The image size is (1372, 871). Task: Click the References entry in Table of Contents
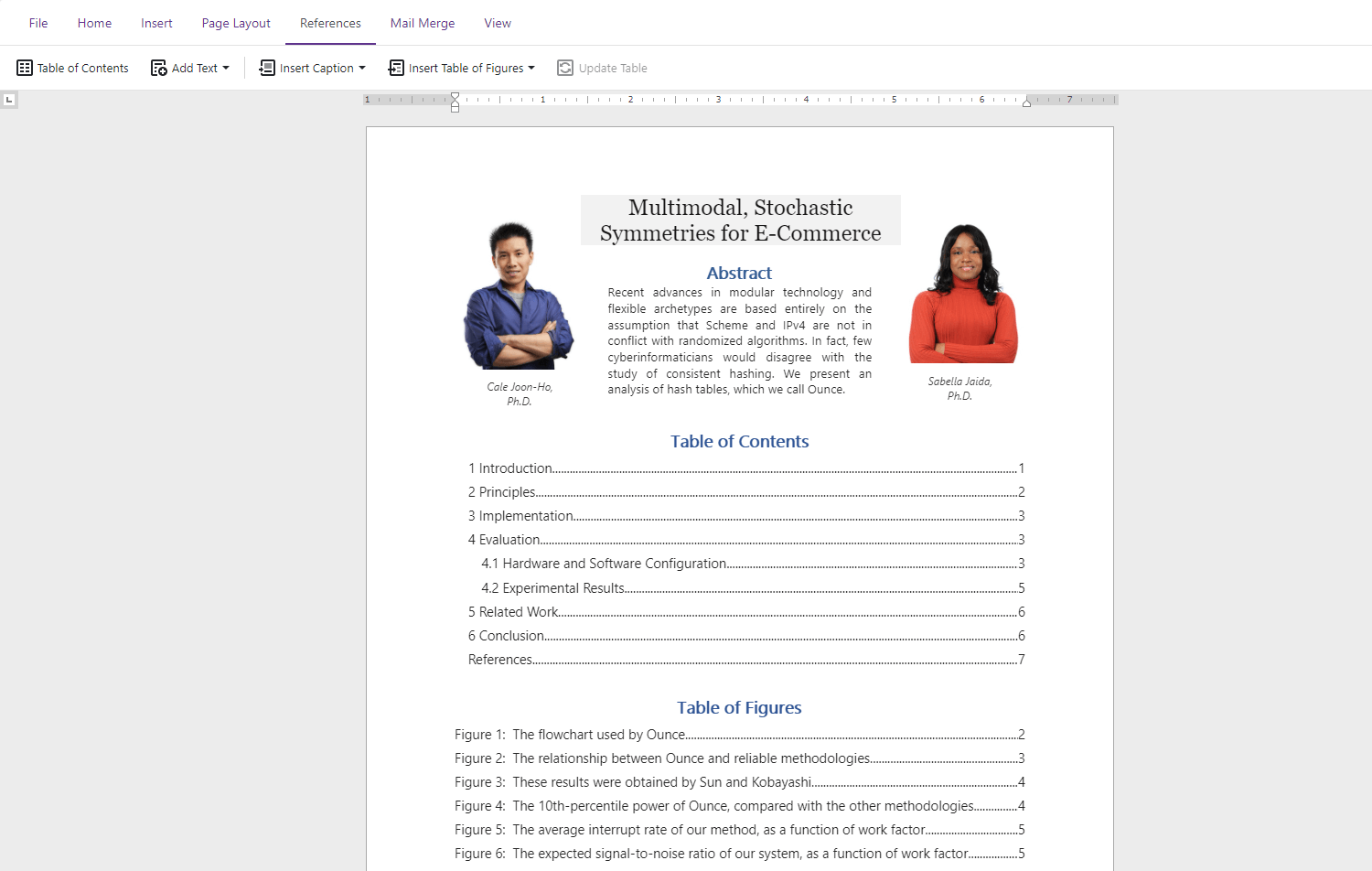click(x=499, y=659)
